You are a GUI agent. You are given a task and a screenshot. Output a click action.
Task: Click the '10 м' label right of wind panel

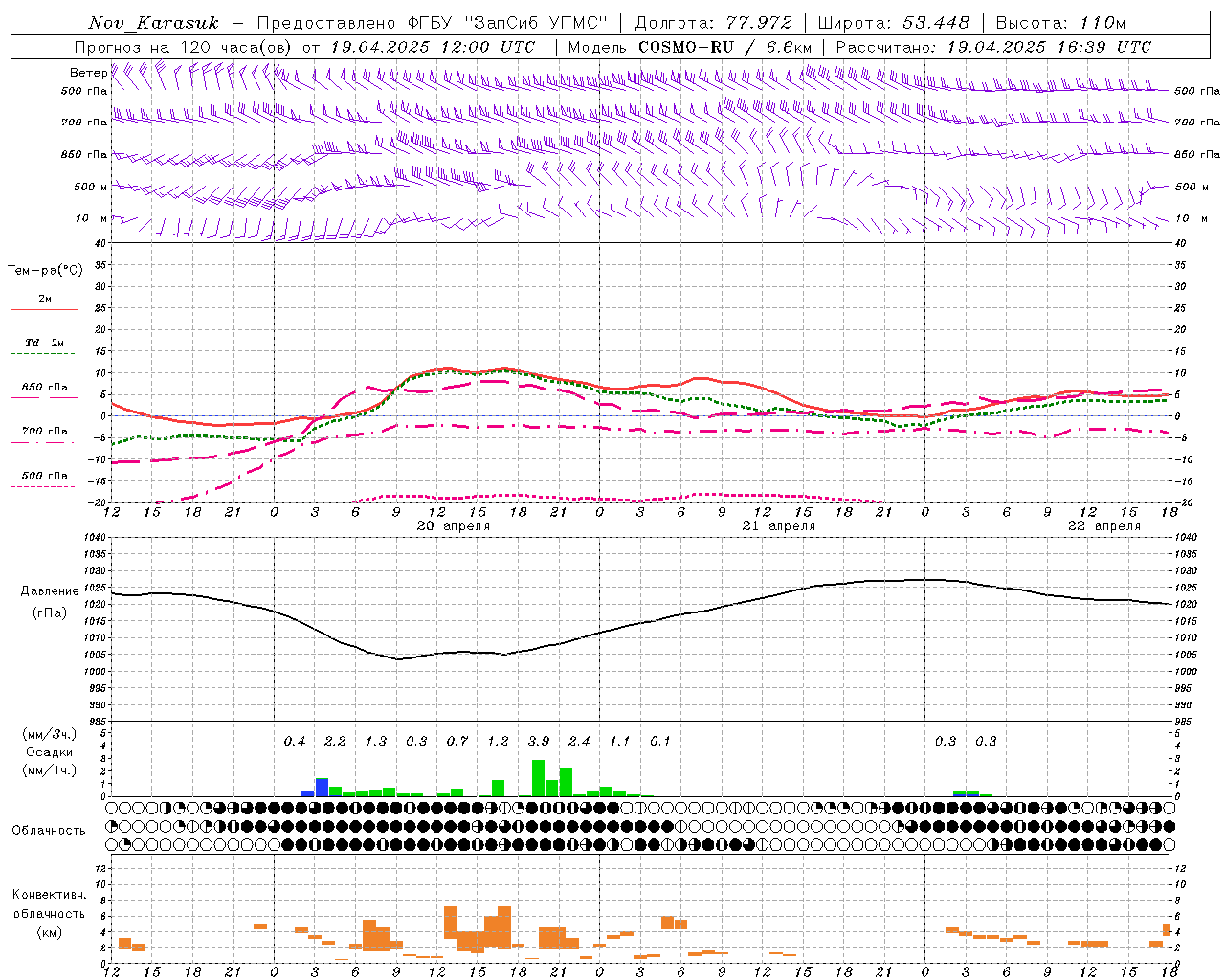1192,218
